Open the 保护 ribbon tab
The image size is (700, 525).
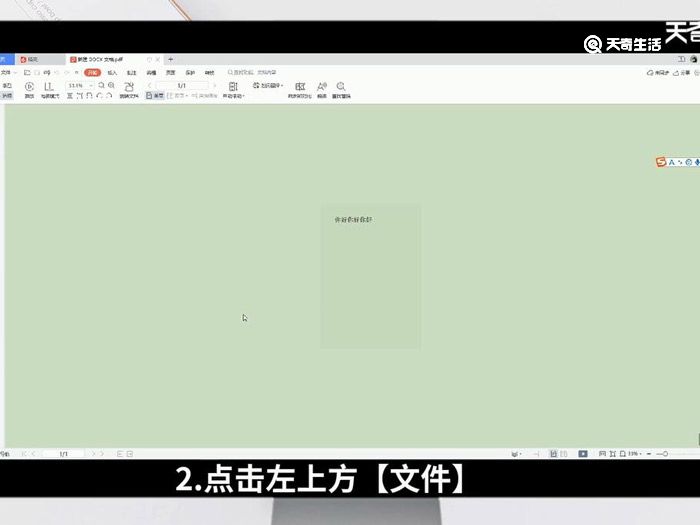[190, 72]
